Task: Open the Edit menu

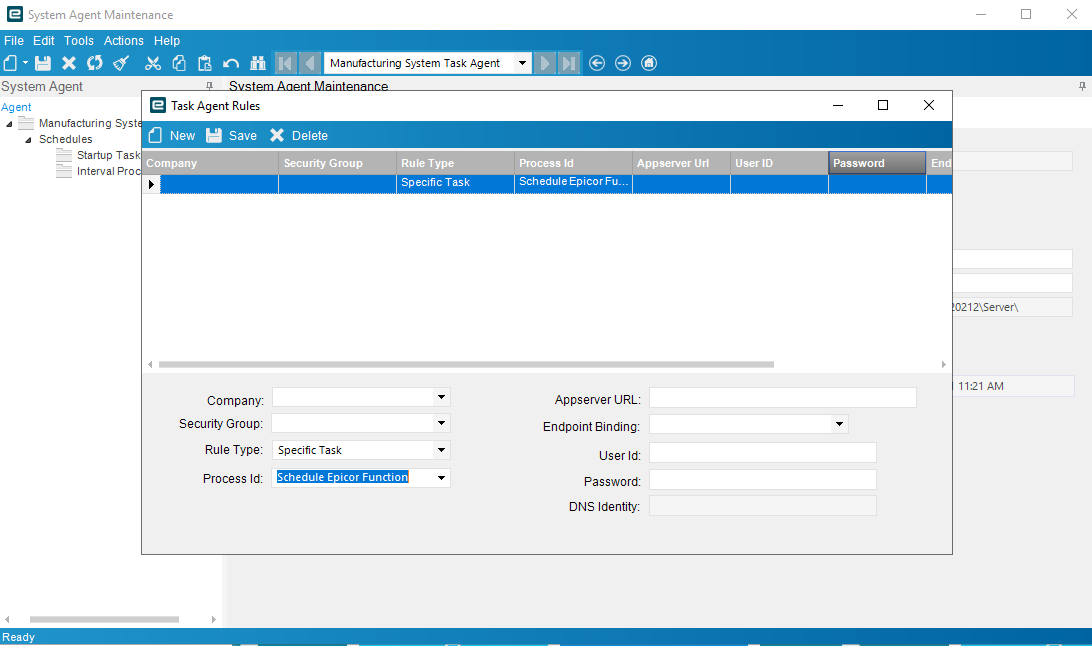Action: click(43, 40)
